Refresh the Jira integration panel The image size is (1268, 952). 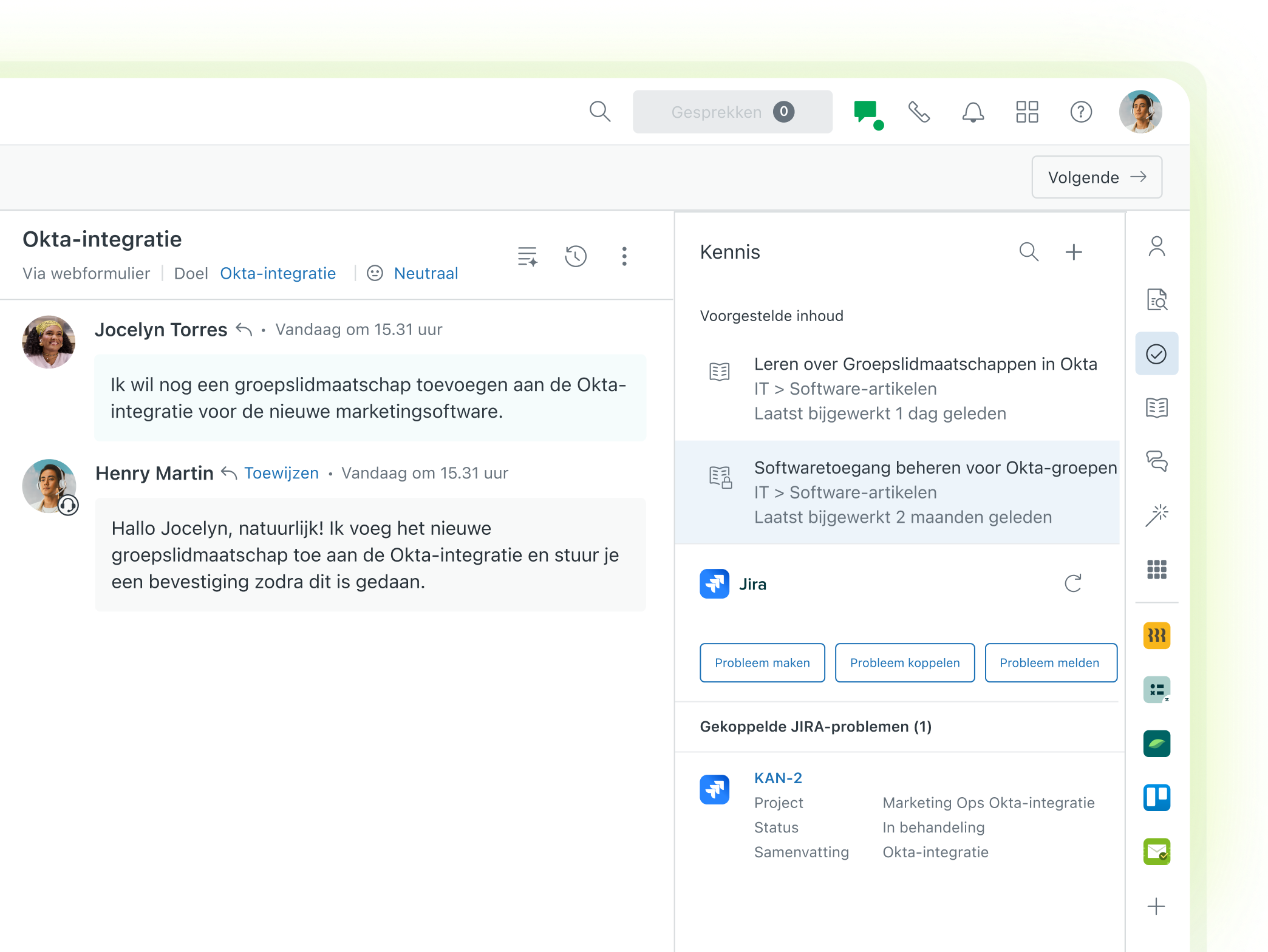[1074, 583]
